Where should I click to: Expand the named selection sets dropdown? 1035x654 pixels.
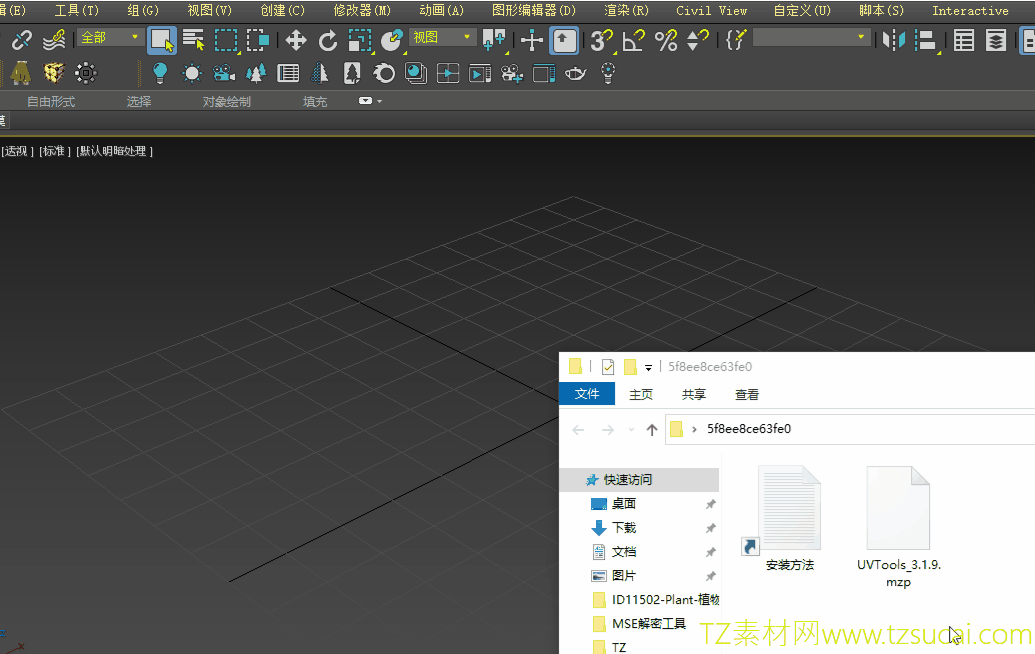(x=861, y=37)
